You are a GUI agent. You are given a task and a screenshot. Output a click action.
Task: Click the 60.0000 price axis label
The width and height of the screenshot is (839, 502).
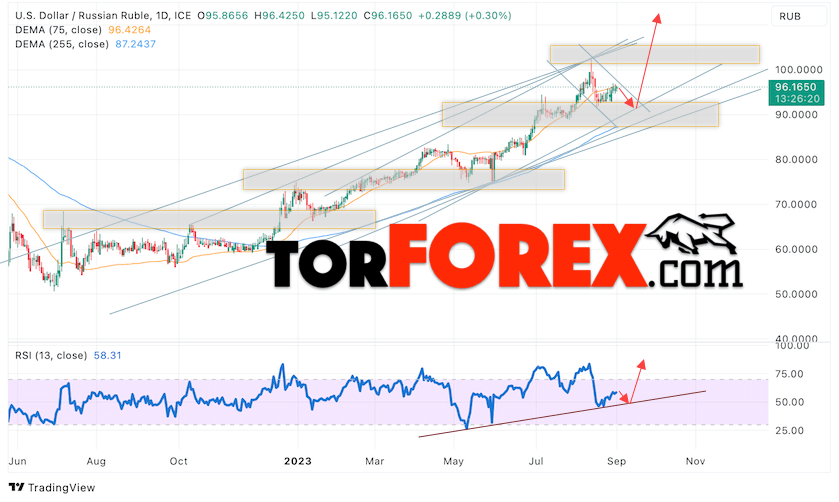[x=796, y=249]
